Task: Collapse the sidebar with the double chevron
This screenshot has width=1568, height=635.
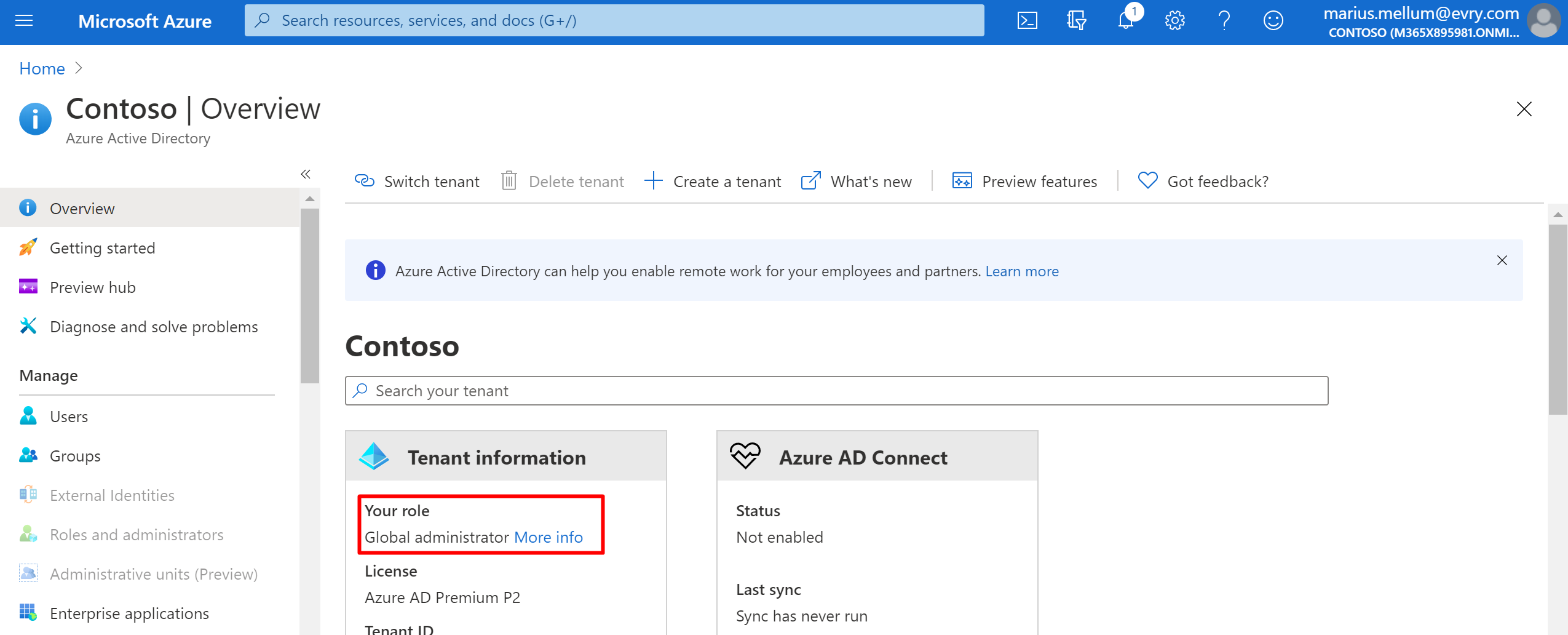Action: click(306, 174)
